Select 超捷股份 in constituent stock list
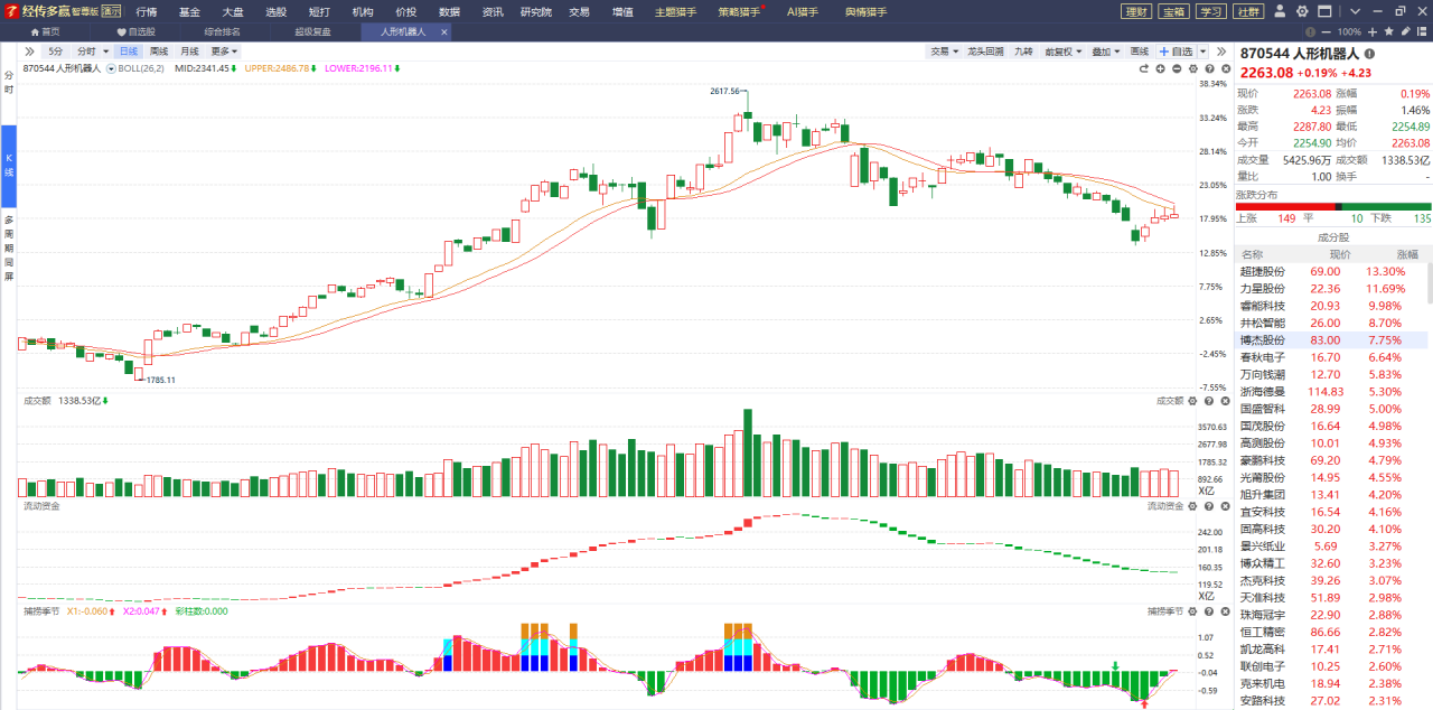This screenshot has height=711, width=1434. tap(1262, 271)
